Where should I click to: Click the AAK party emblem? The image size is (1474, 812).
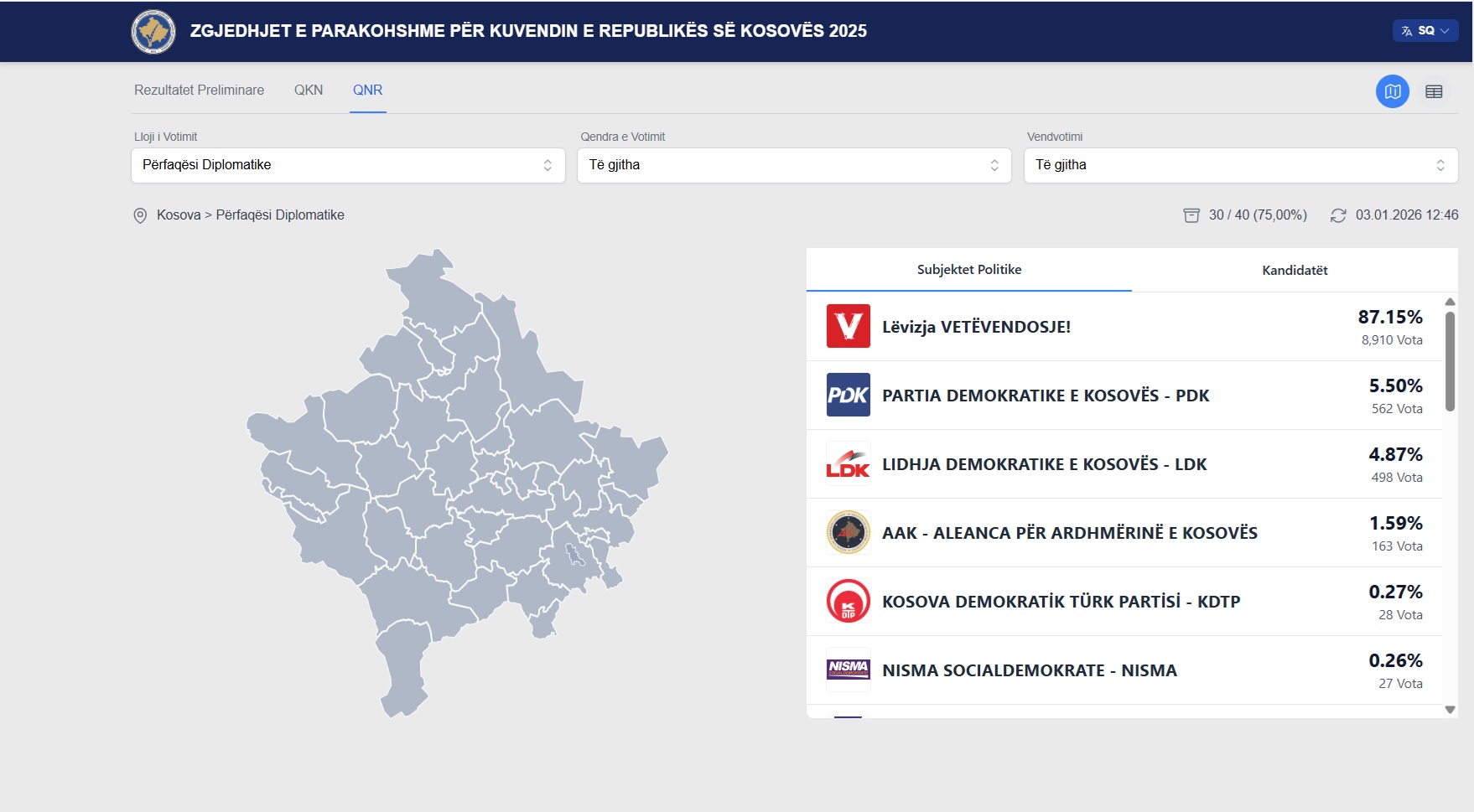pos(848,532)
